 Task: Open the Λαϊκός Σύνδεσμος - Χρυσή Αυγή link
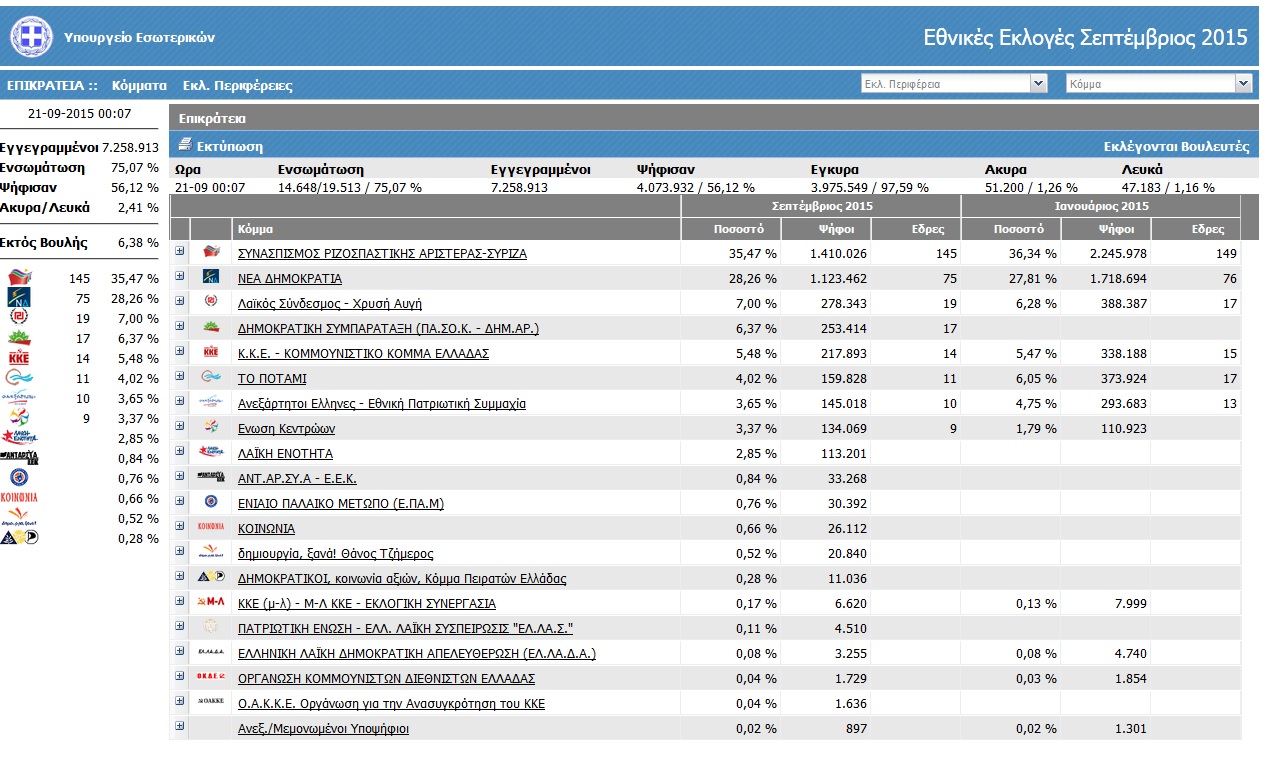click(330, 304)
